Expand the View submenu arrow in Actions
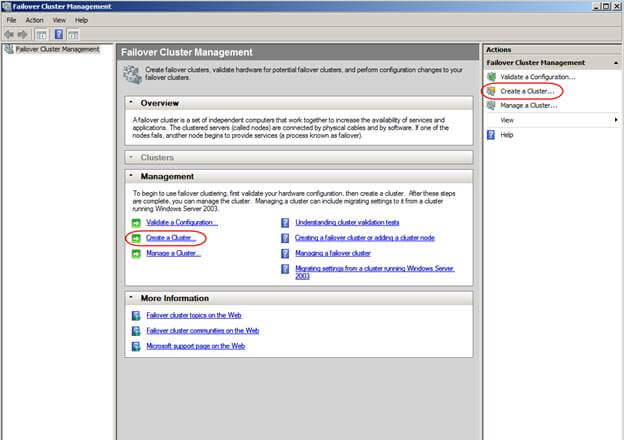The image size is (624, 440). tap(616, 120)
